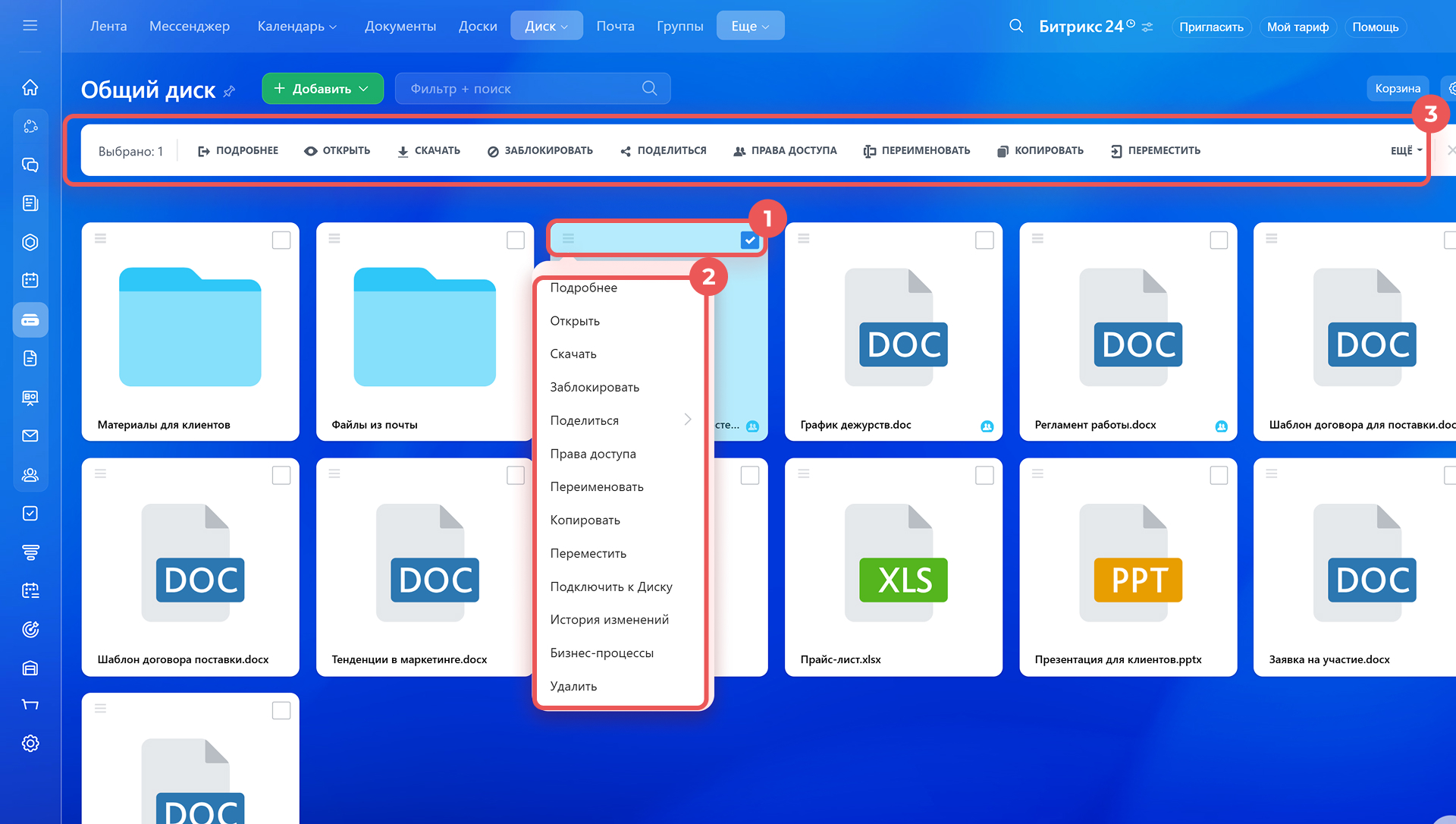Image resolution: width=1456 pixels, height=824 pixels.
Task: Expand the Добавить dropdown button
Action: [322, 89]
